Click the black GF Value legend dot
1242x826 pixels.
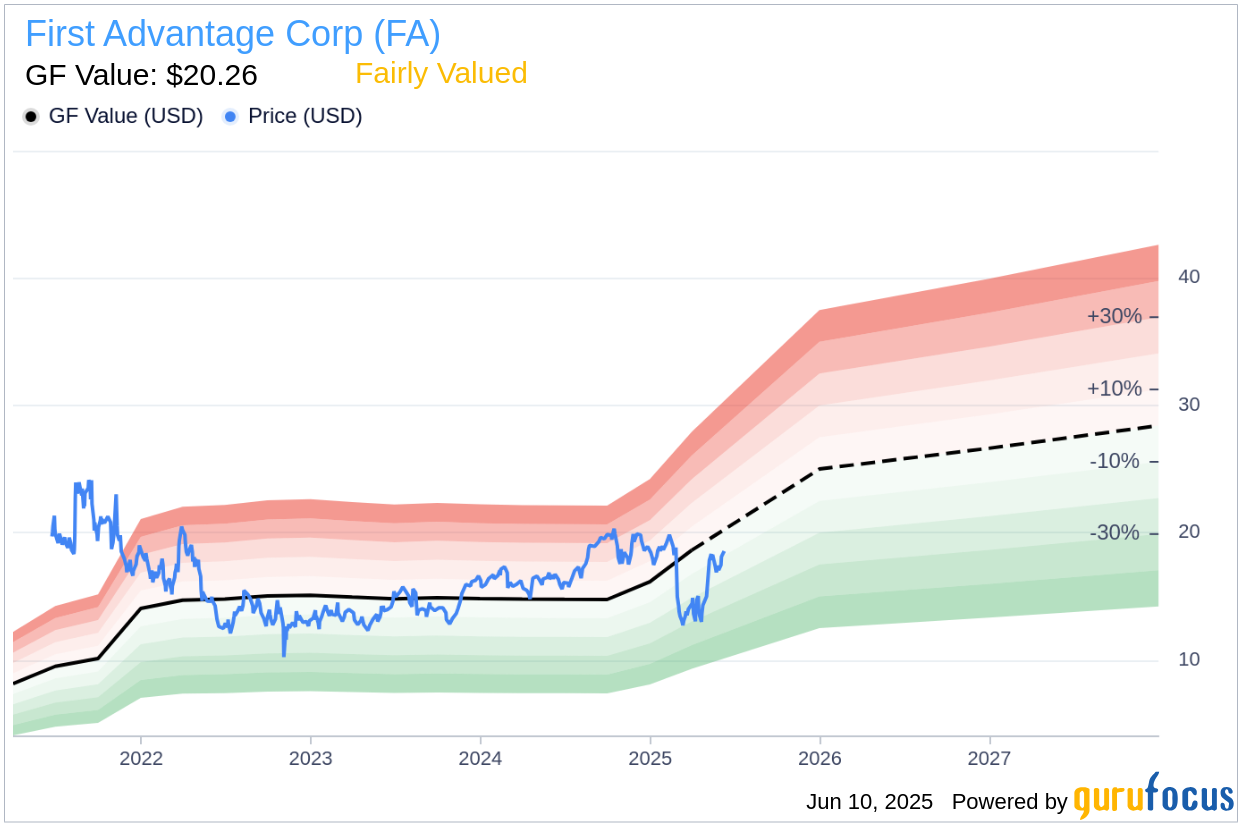coord(31,117)
